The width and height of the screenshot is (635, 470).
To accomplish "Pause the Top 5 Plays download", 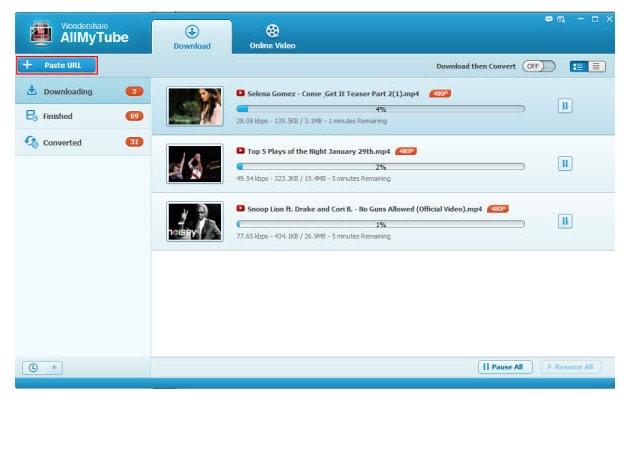I will [x=565, y=164].
